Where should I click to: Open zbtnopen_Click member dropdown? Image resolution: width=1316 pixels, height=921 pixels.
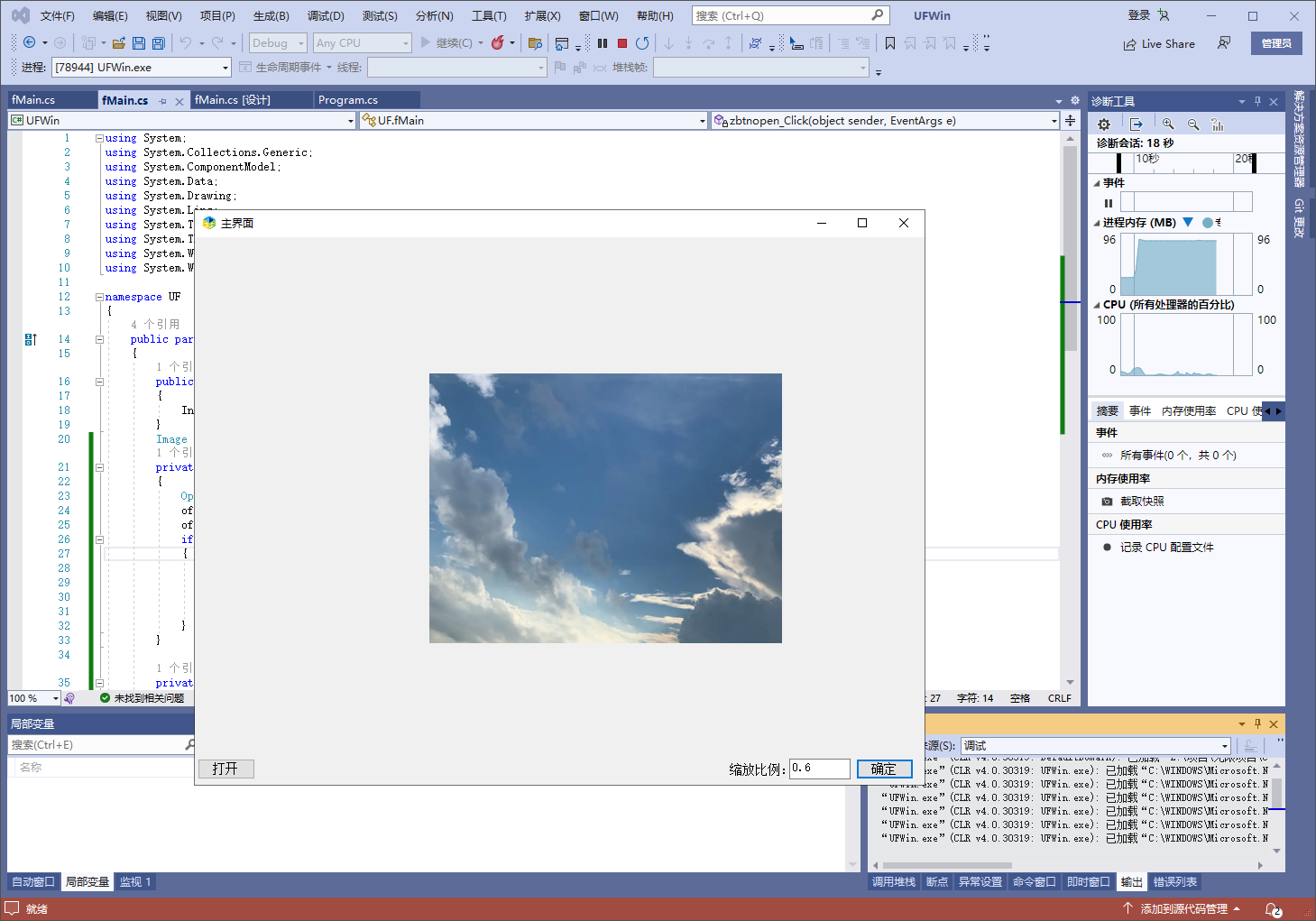coord(885,120)
